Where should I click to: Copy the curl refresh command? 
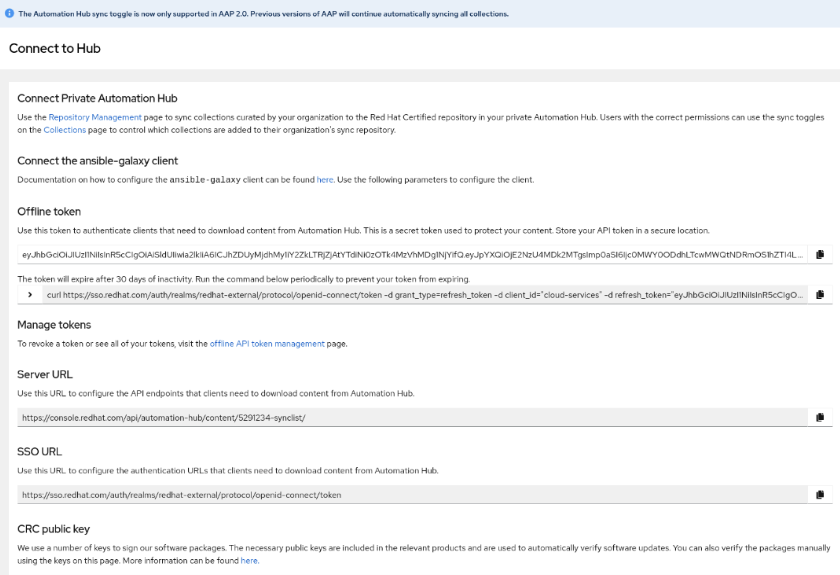click(x=820, y=295)
